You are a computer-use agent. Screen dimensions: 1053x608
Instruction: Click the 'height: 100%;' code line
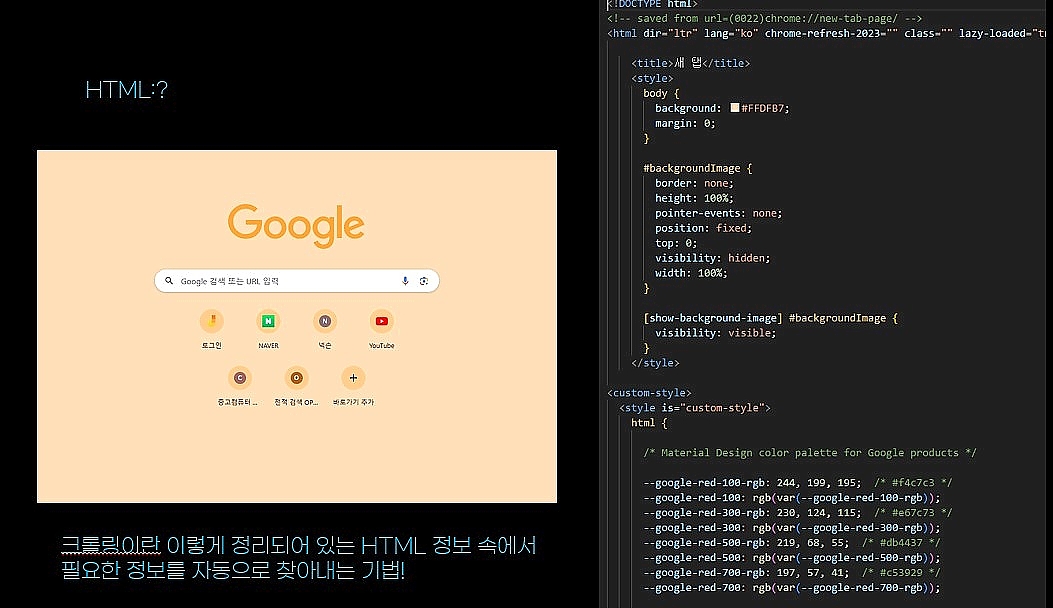[x=694, y=198]
